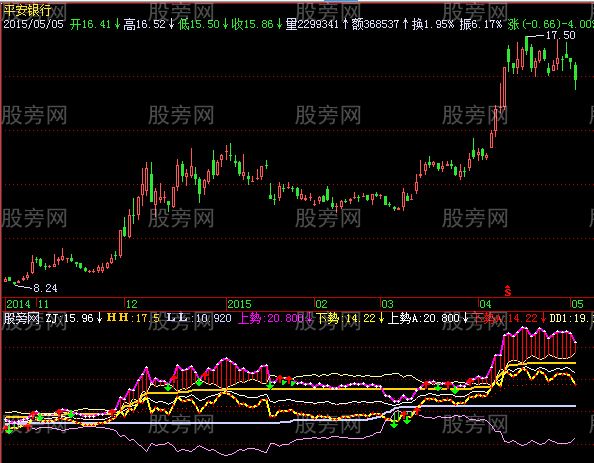
Task: Click the white 上势A:20.800 indicator label
Action: (x=424, y=318)
